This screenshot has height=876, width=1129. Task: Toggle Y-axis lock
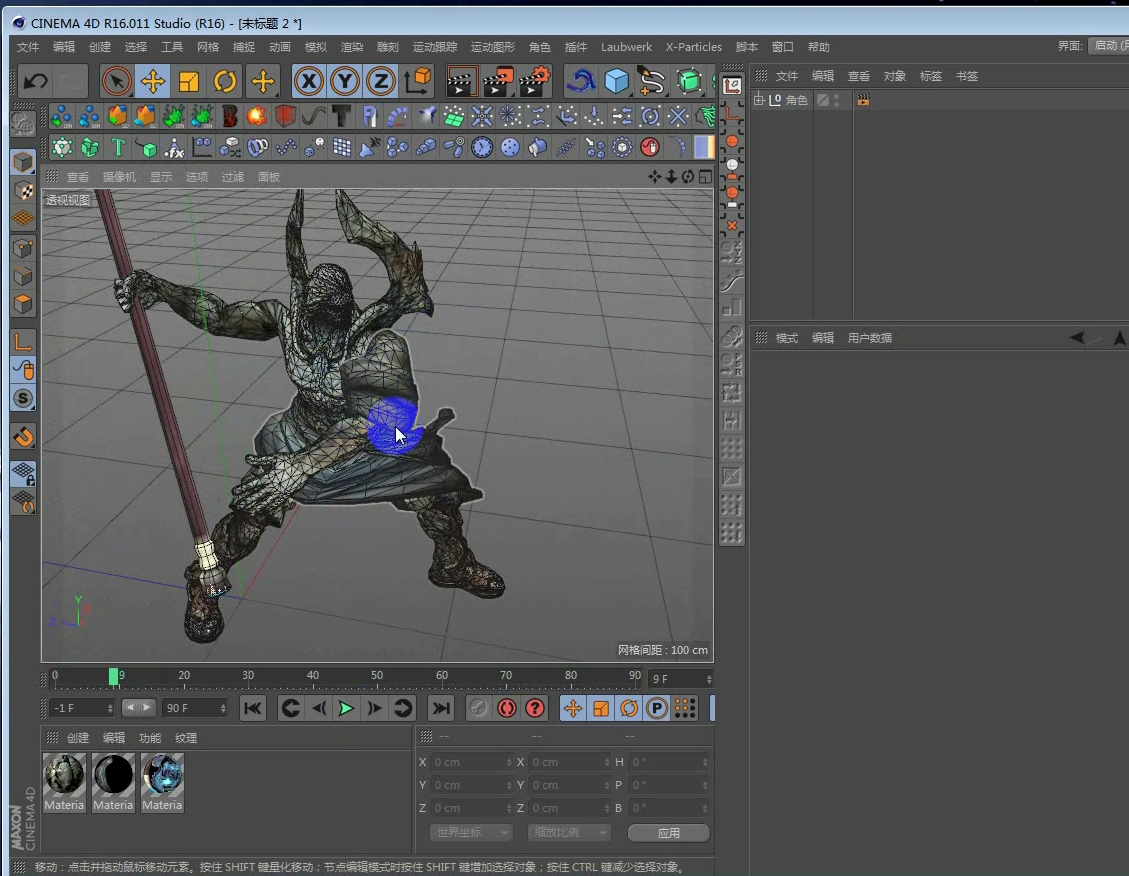(344, 81)
